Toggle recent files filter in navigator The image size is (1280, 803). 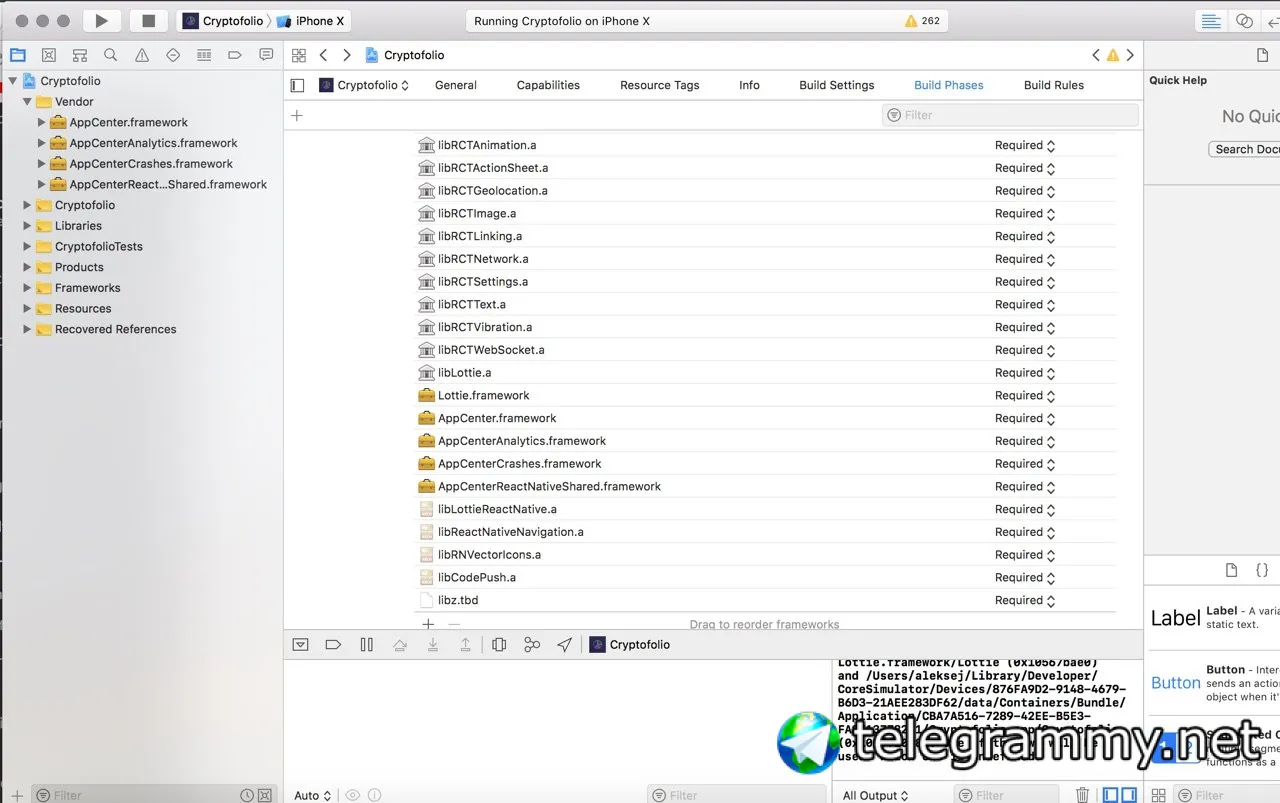247,796
